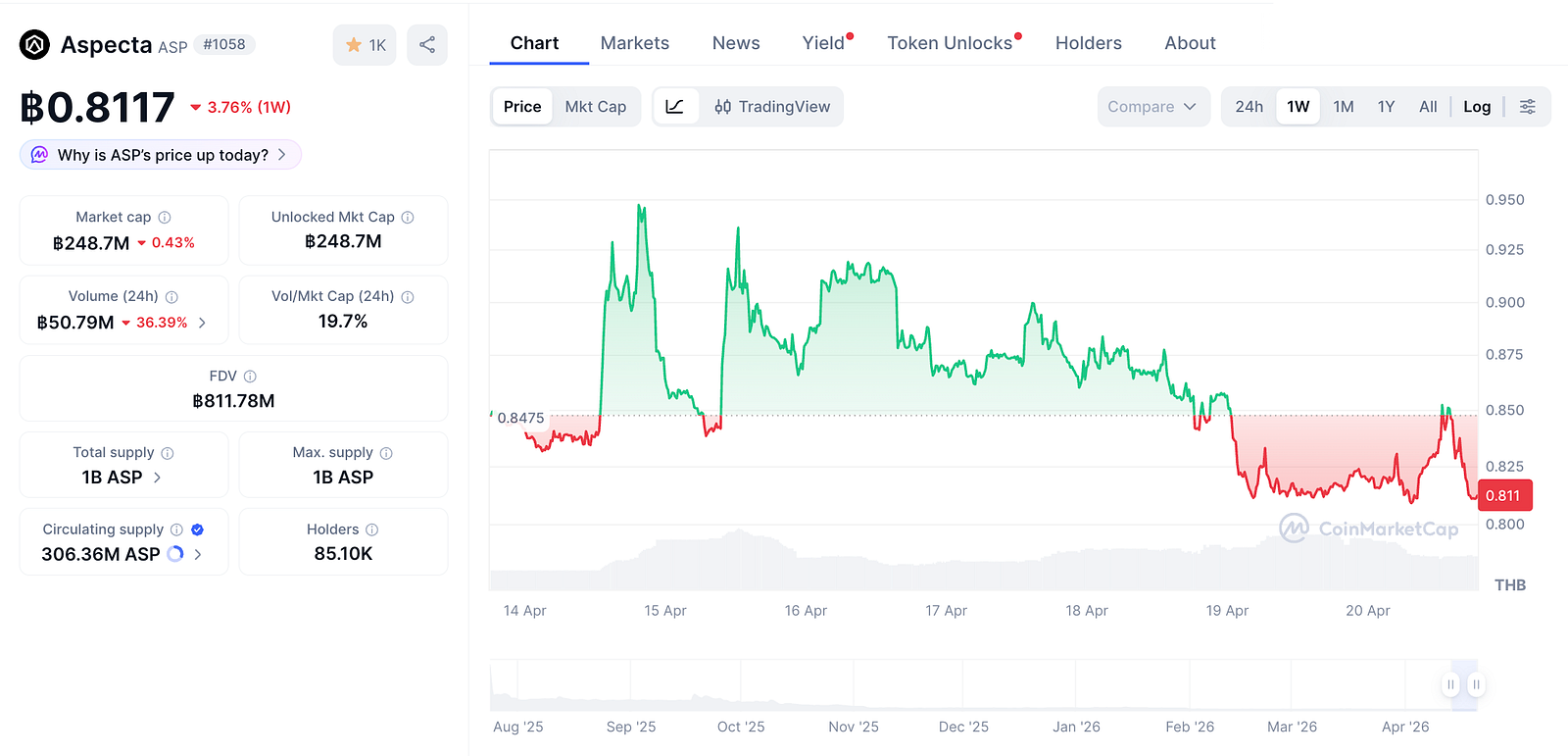Expand Circulating supply details chevron
The image size is (1568, 756).
[198, 554]
